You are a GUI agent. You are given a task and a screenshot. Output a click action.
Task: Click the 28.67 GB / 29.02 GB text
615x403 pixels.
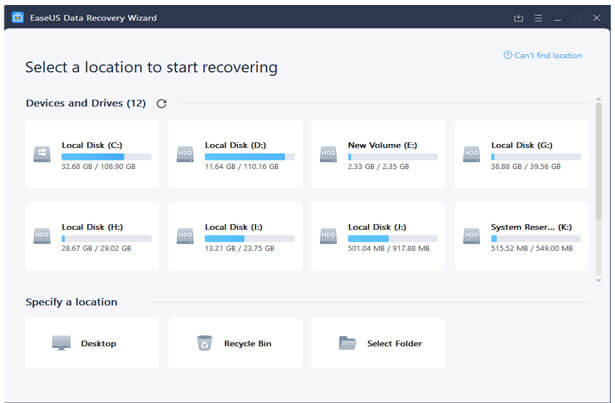point(96,248)
